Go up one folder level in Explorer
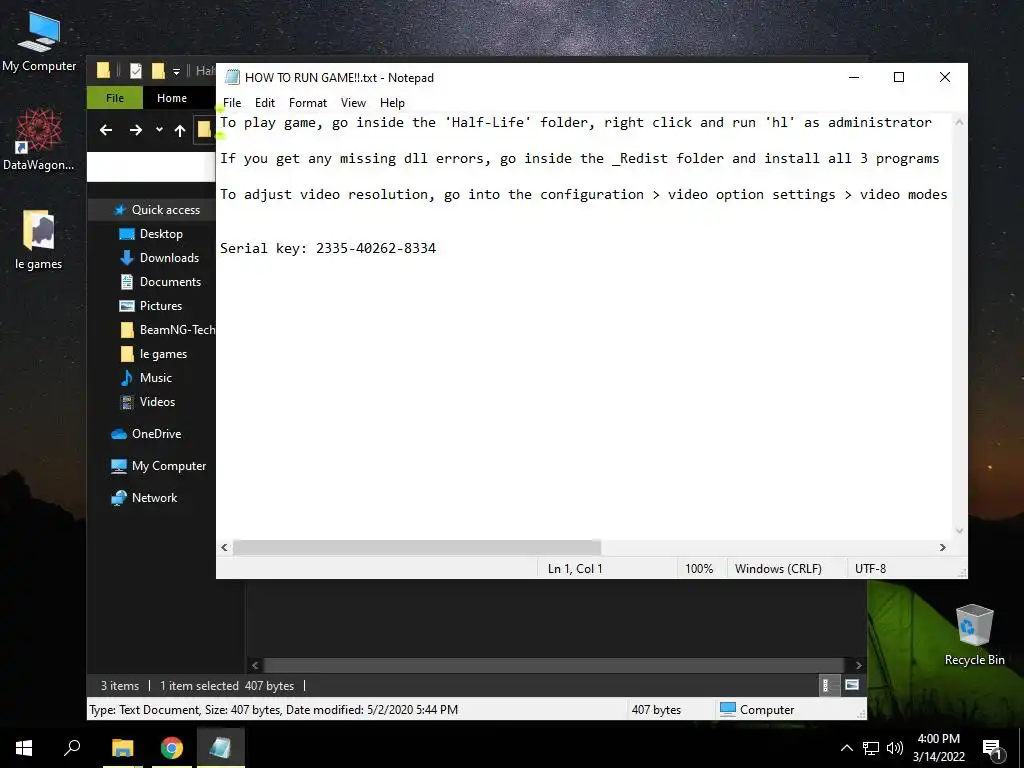The image size is (1024, 768). (x=180, y=130)
